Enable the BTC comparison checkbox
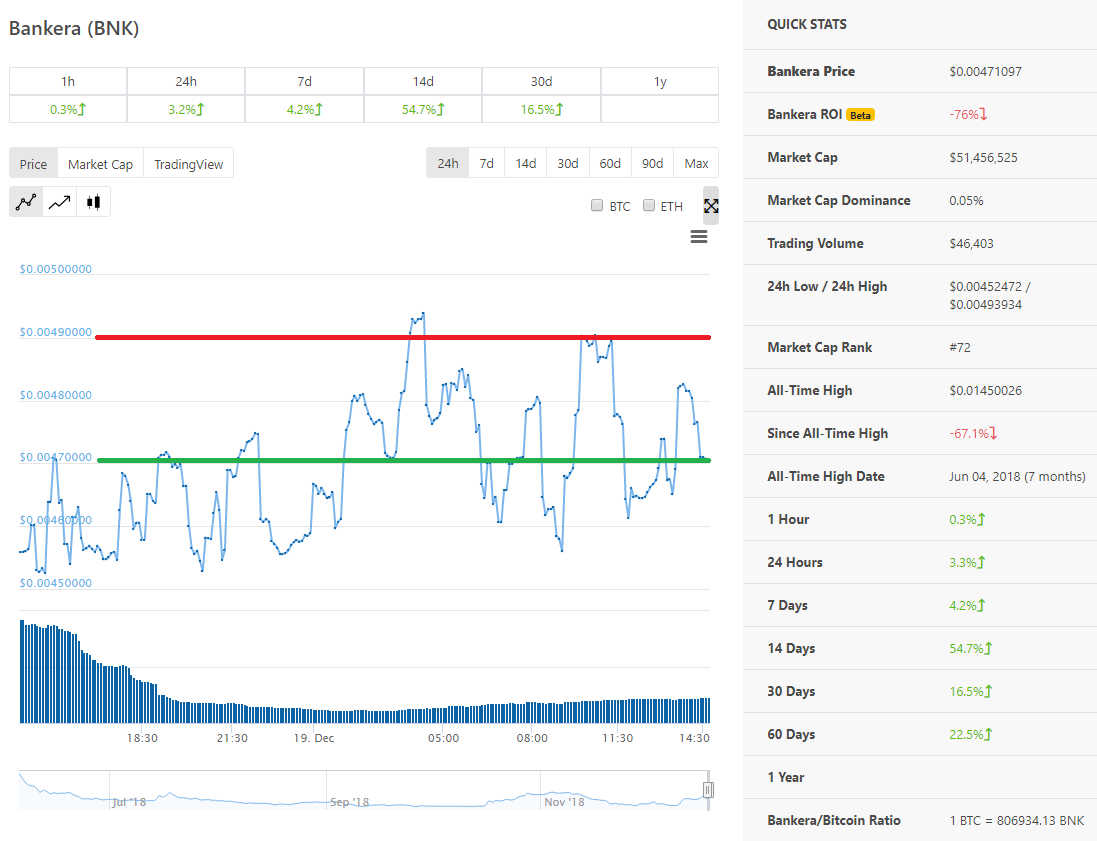Image resolution: width=1097 pixels, height=841 pixels. coord(597,205)
